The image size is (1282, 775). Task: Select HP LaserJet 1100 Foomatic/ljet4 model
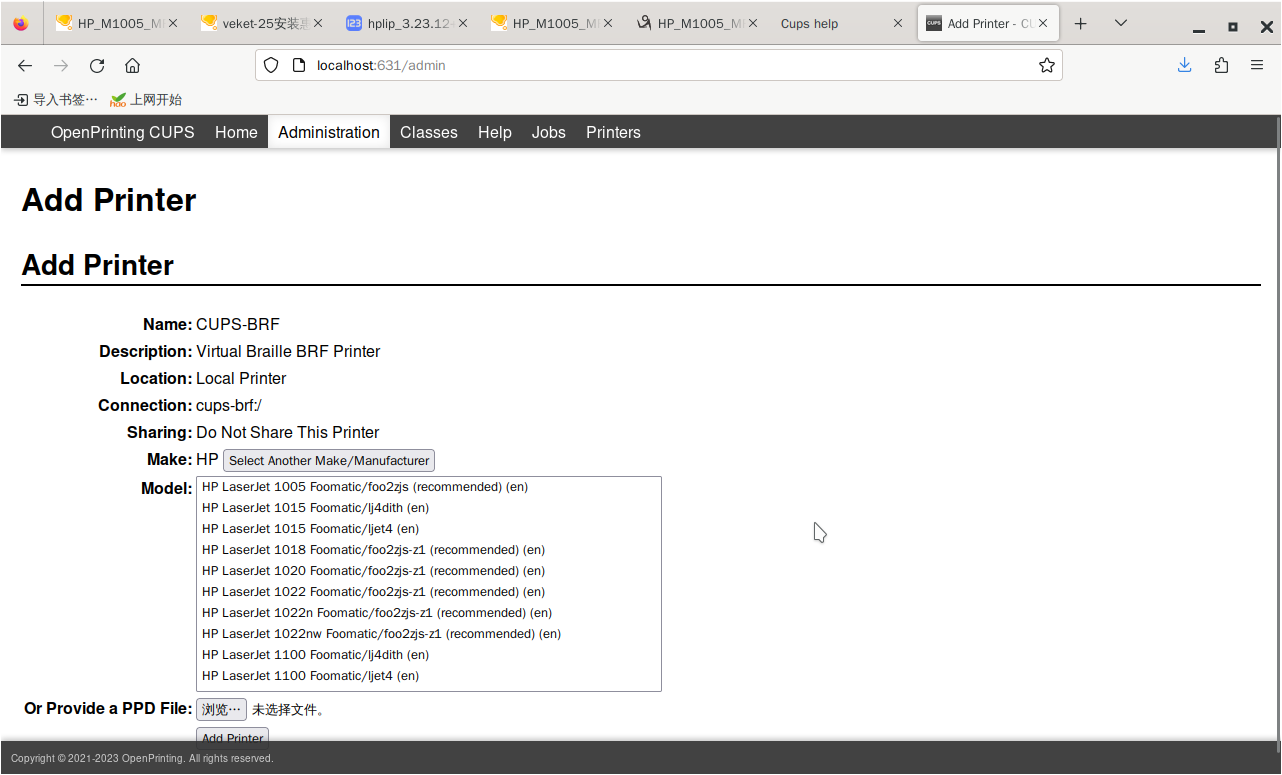[428, 676]
